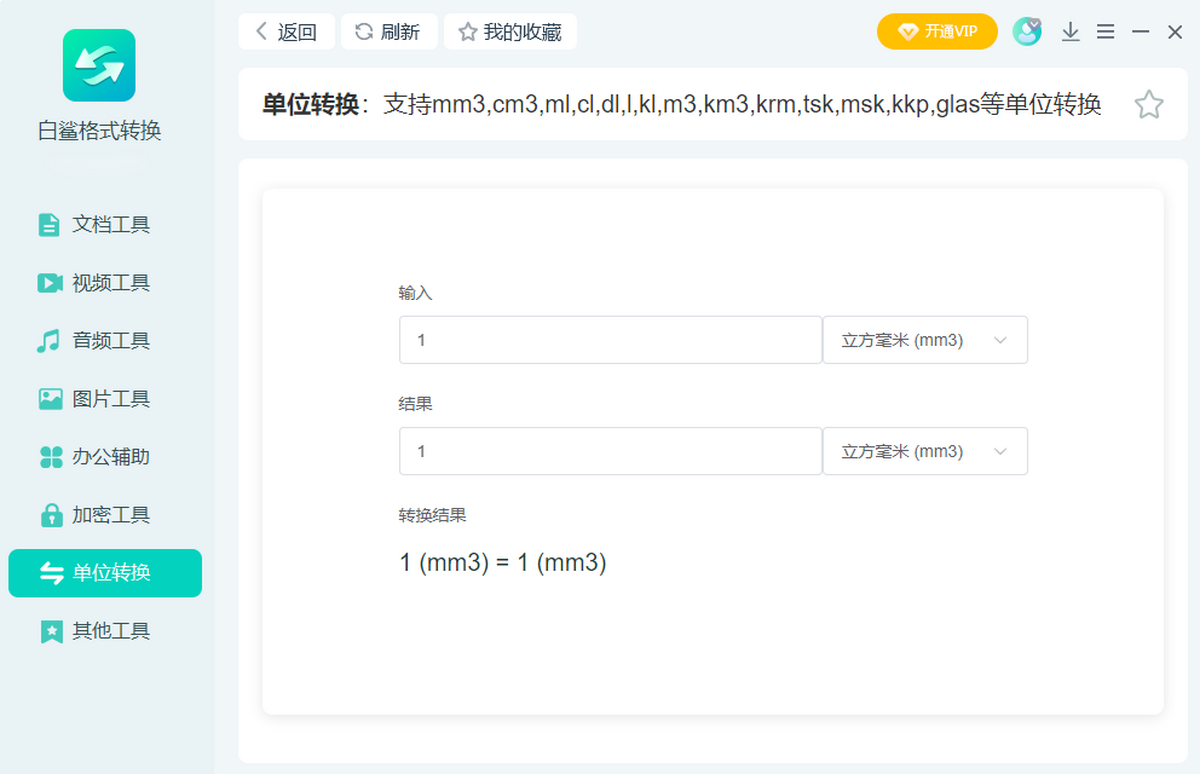This screenshot has width=1200, height=774.
Task: Click the 输入 value text field
Action: (x=610, y=340)
